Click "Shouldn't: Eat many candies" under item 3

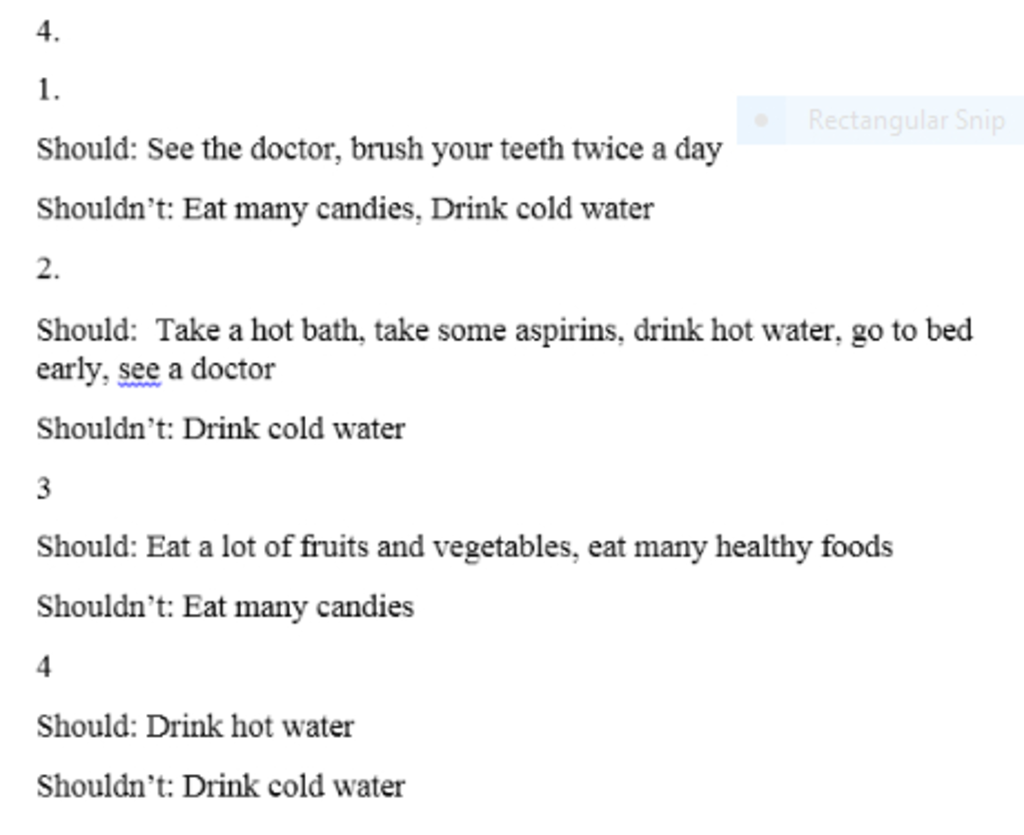225,607
